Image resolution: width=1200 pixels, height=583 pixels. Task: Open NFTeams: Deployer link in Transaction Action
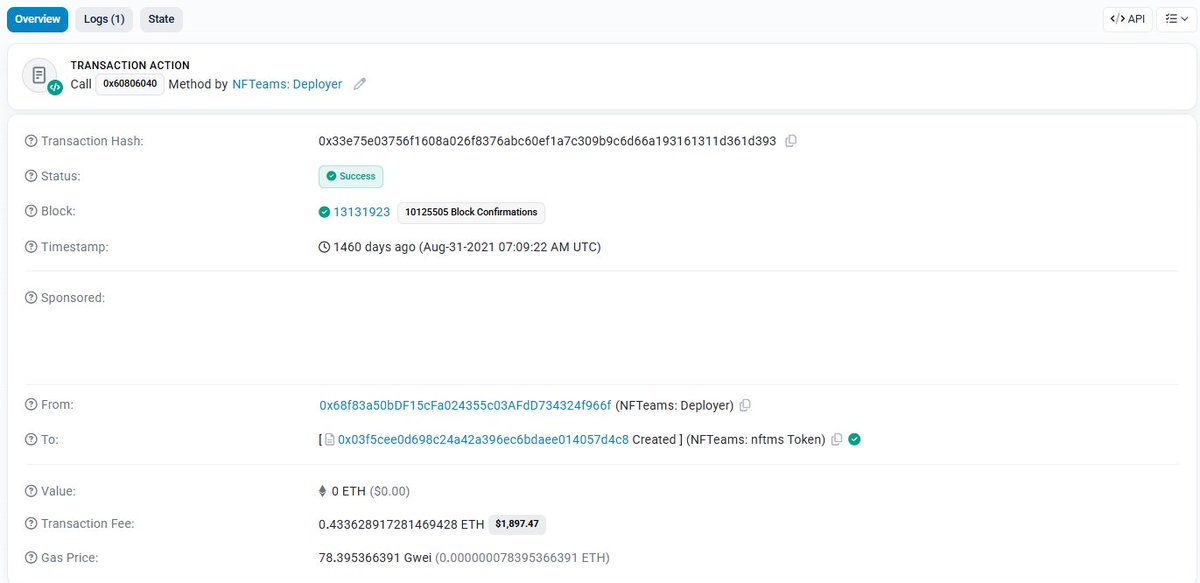tap(287, 85)
